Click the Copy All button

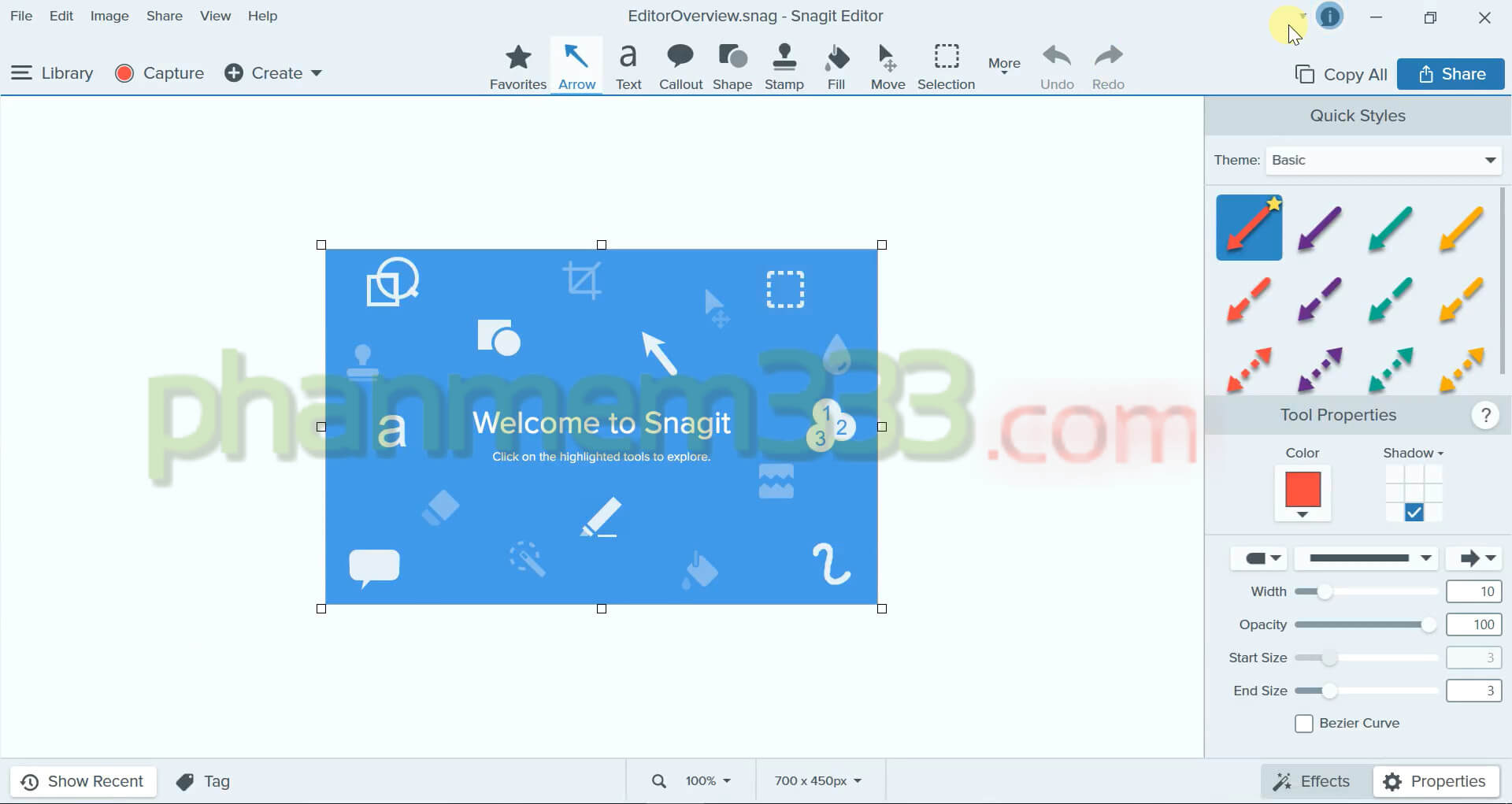coord(1341,74)
